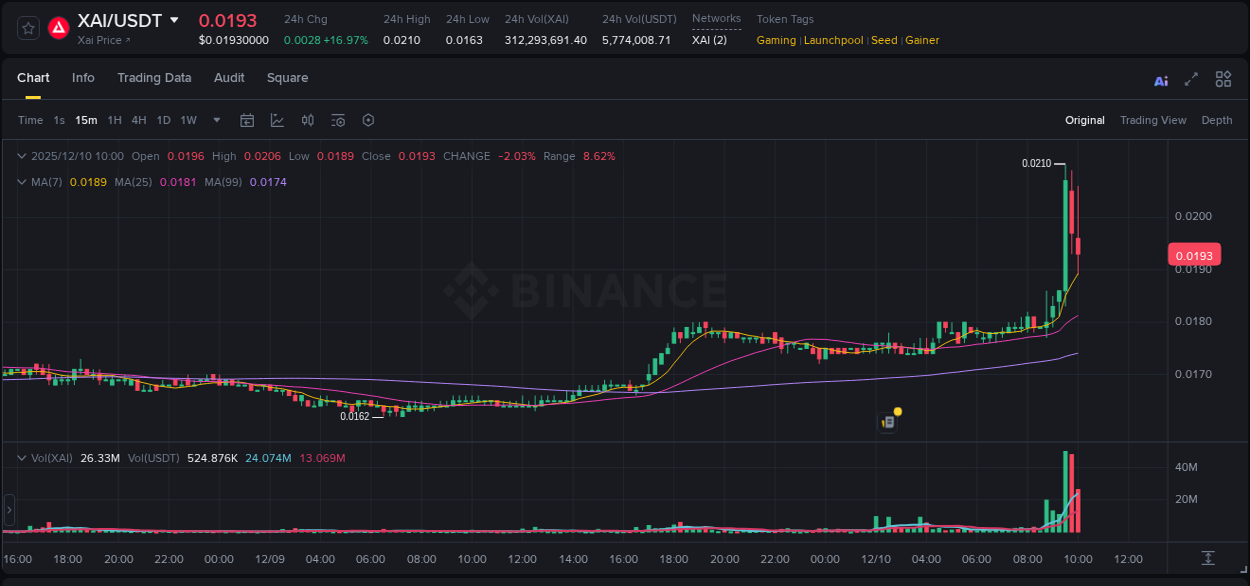Open the AI analysis assistant icon

1161,79
